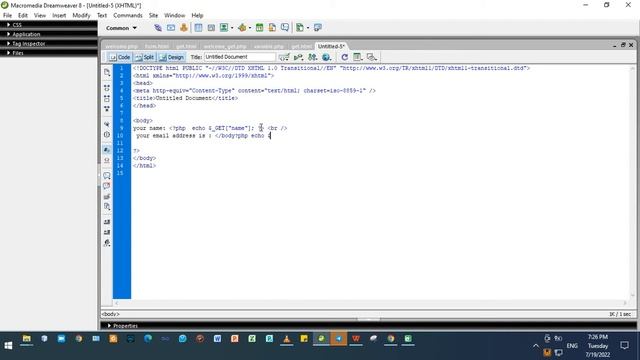640x360 pixels.
Task: Open the Templates dropdown arrow
Action: coord(308,28)
